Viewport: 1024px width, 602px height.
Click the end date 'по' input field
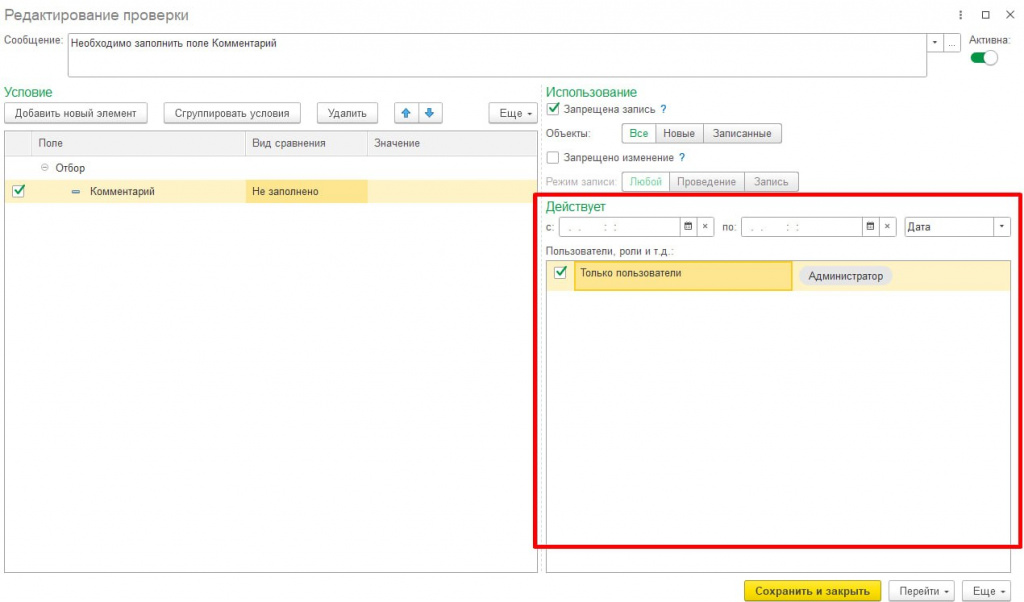tap(801, 227)
